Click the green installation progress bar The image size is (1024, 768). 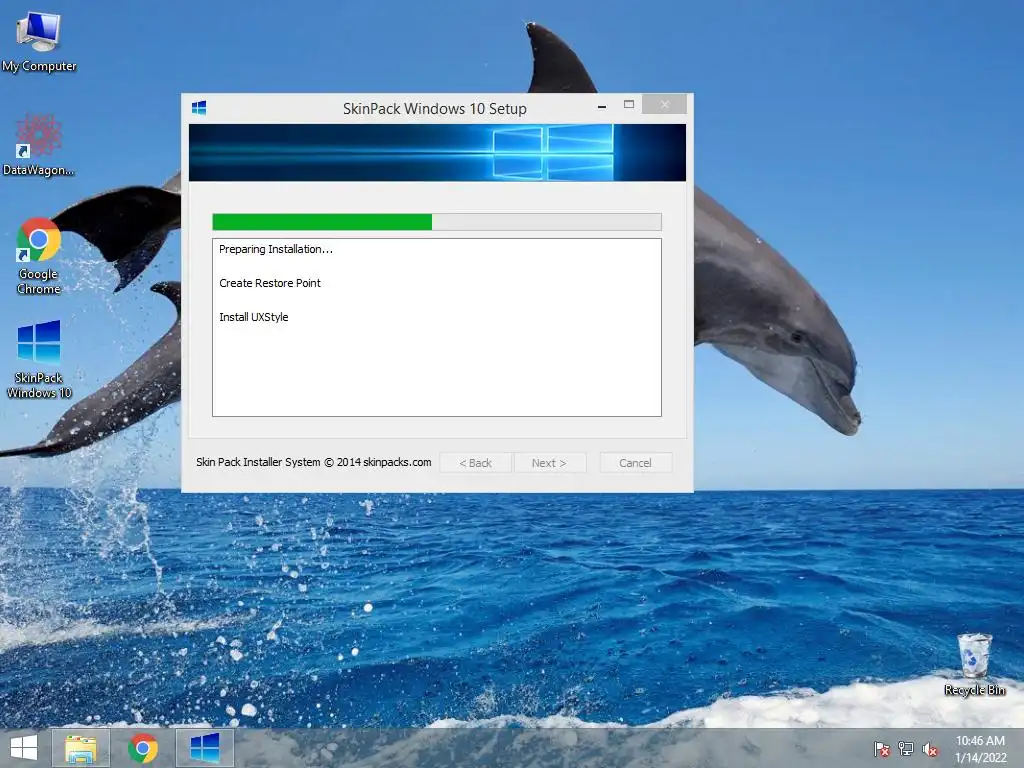tap(437, 222)
